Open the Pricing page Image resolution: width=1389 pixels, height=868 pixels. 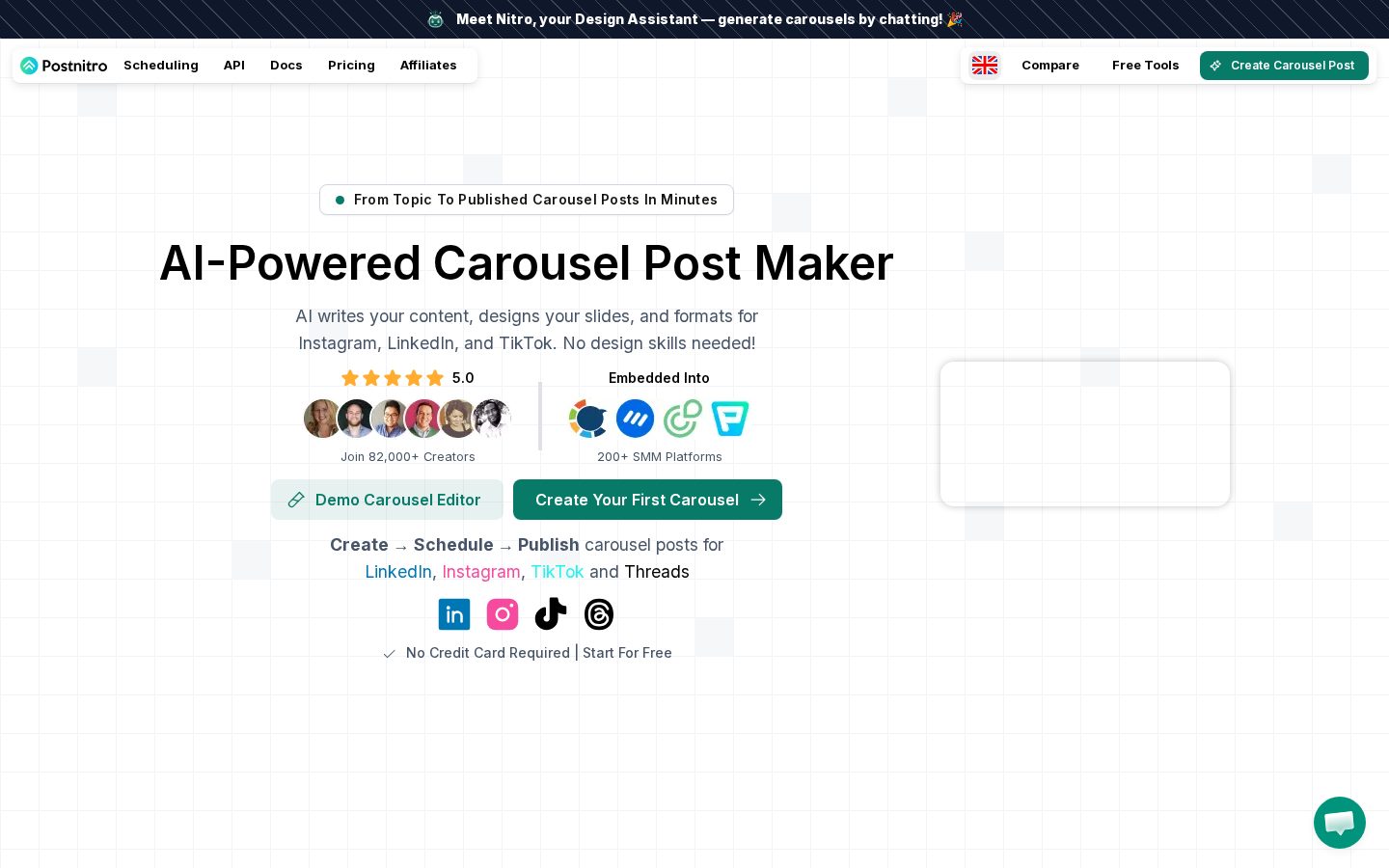point(351,66)
